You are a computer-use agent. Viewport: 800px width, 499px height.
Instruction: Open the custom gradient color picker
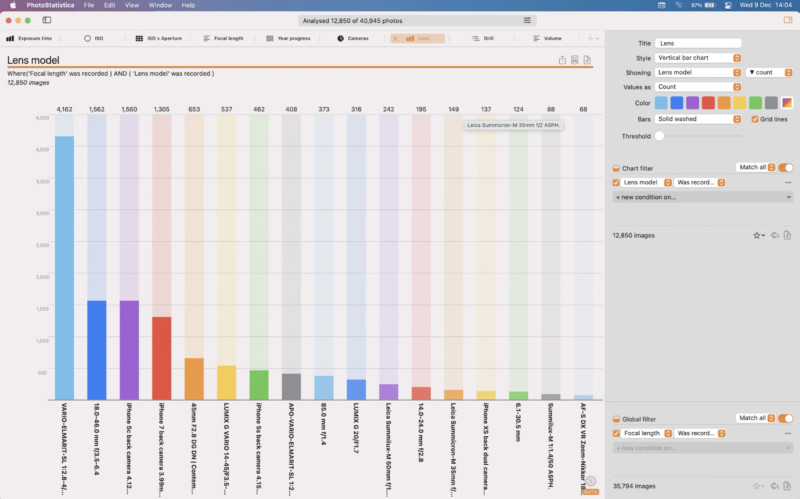click(x=787, y=102)
